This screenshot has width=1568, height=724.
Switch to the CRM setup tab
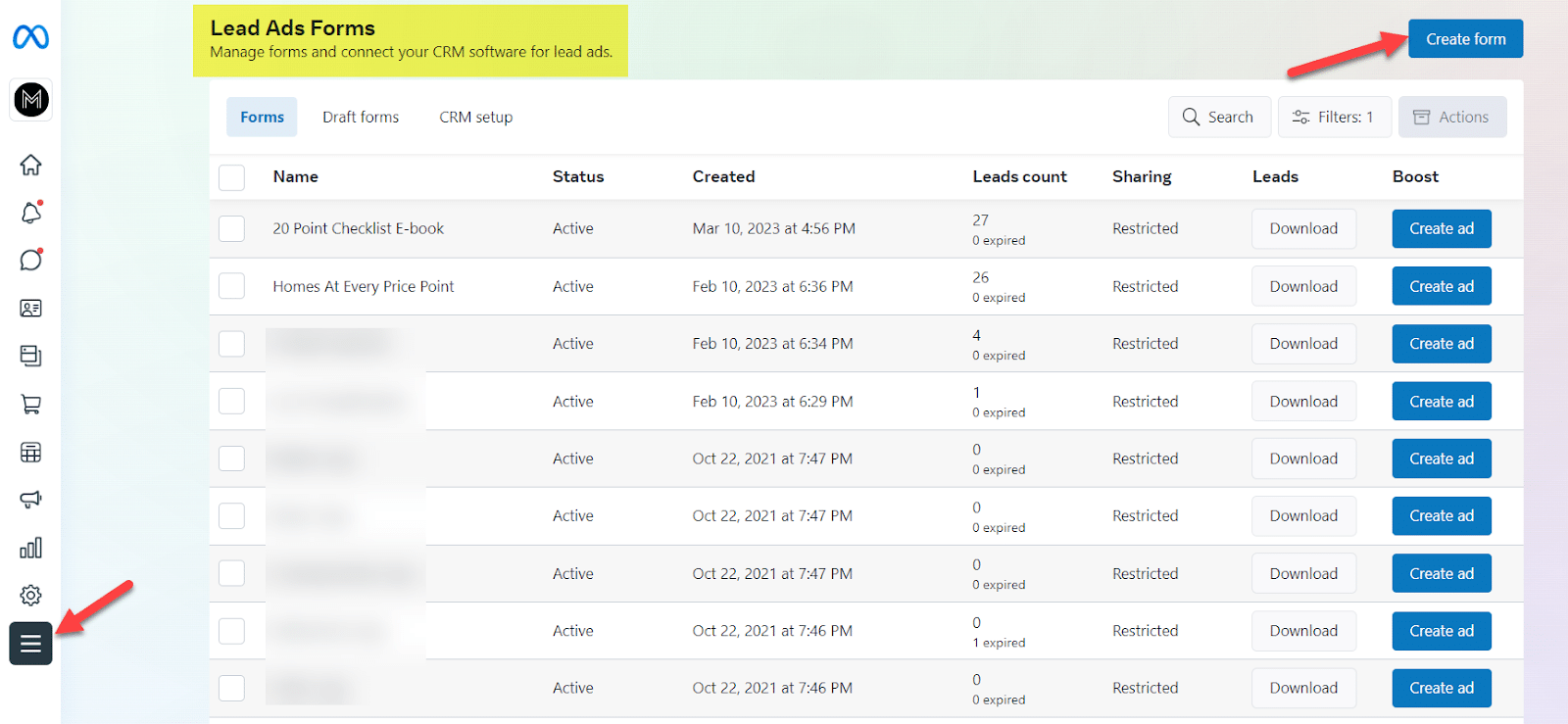pyautogui.click(x=475, y=118)
